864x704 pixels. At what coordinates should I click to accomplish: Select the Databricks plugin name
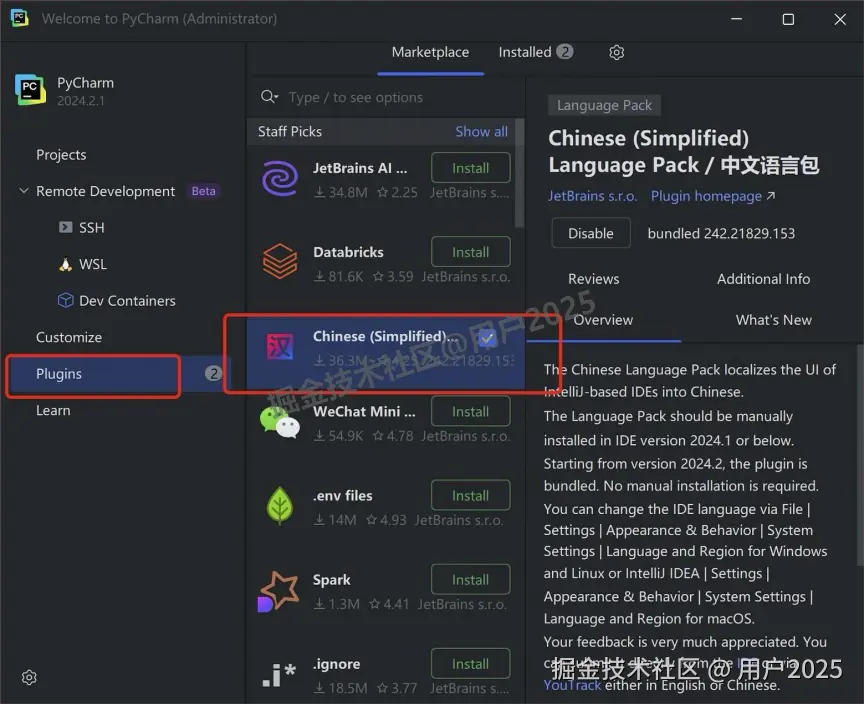348,252
